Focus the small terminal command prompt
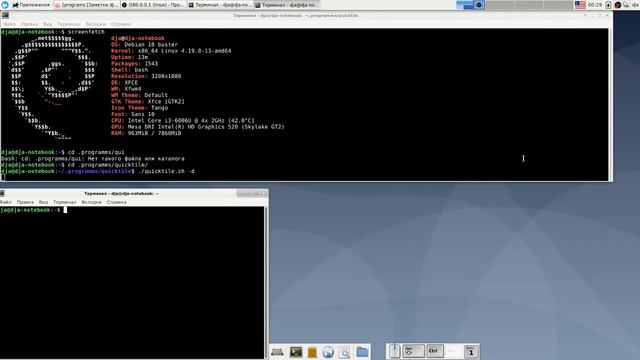Image resolution: width=640 pixels, height=360 pixels. pos(65,210)
